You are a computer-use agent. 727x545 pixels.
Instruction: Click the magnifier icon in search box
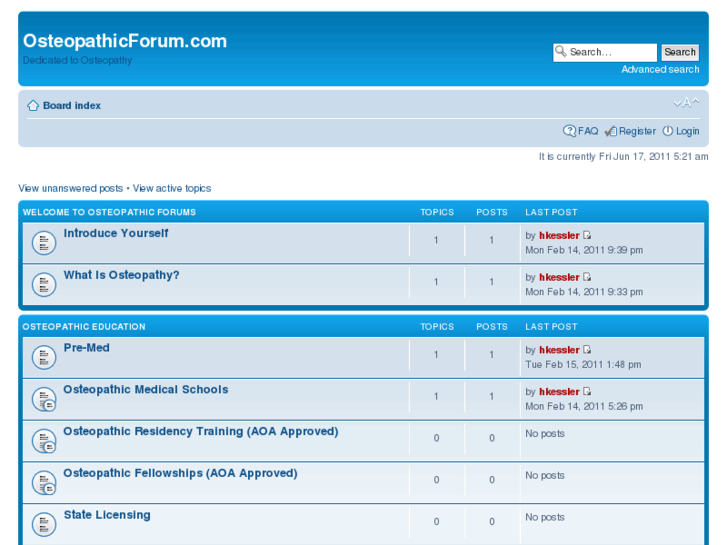pyautogui.click(x=561, y=51)
